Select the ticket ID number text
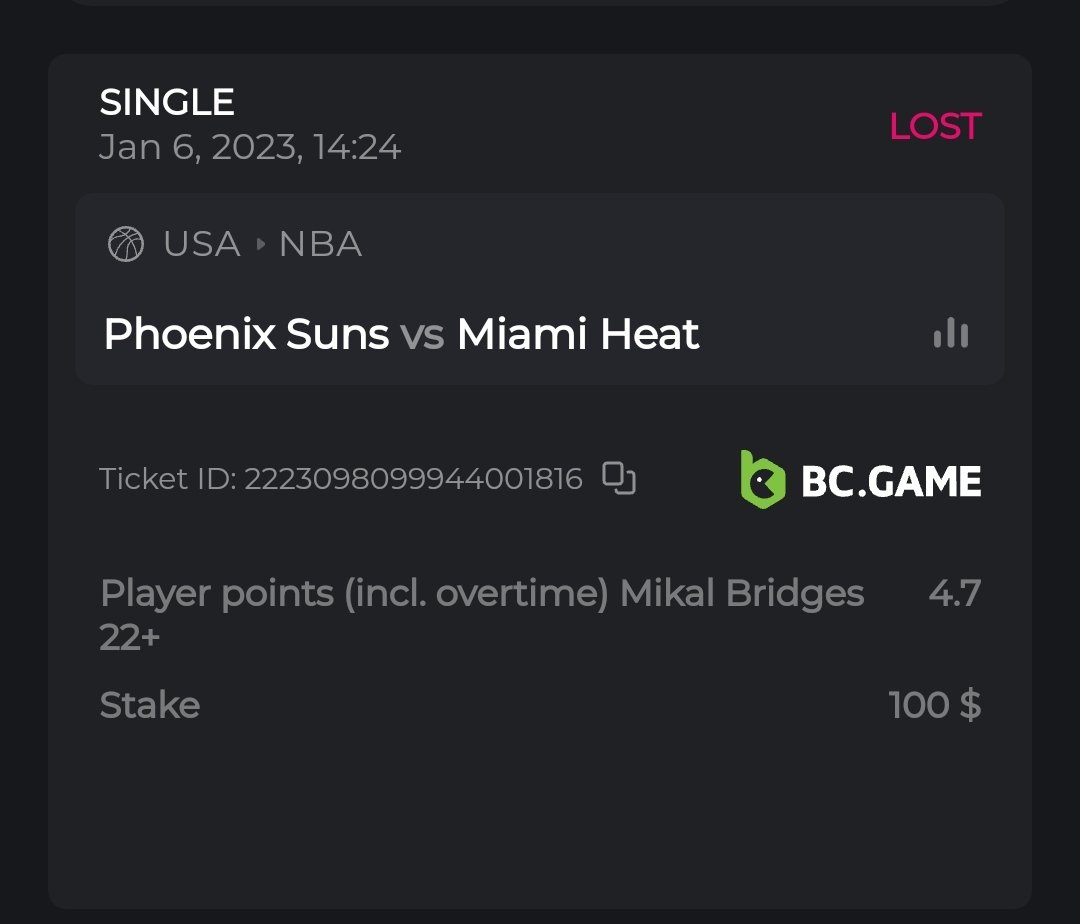 pos(413,479)
